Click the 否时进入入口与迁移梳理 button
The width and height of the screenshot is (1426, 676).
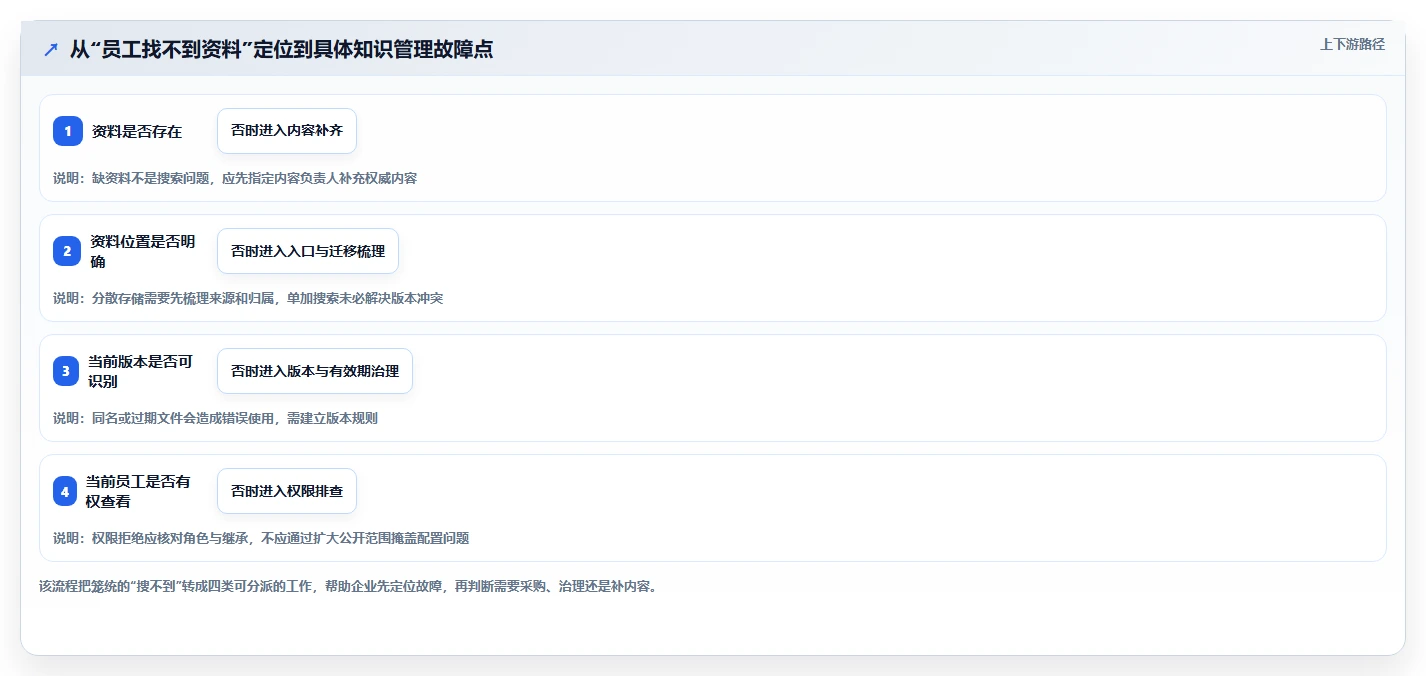[x=308, y=251]
